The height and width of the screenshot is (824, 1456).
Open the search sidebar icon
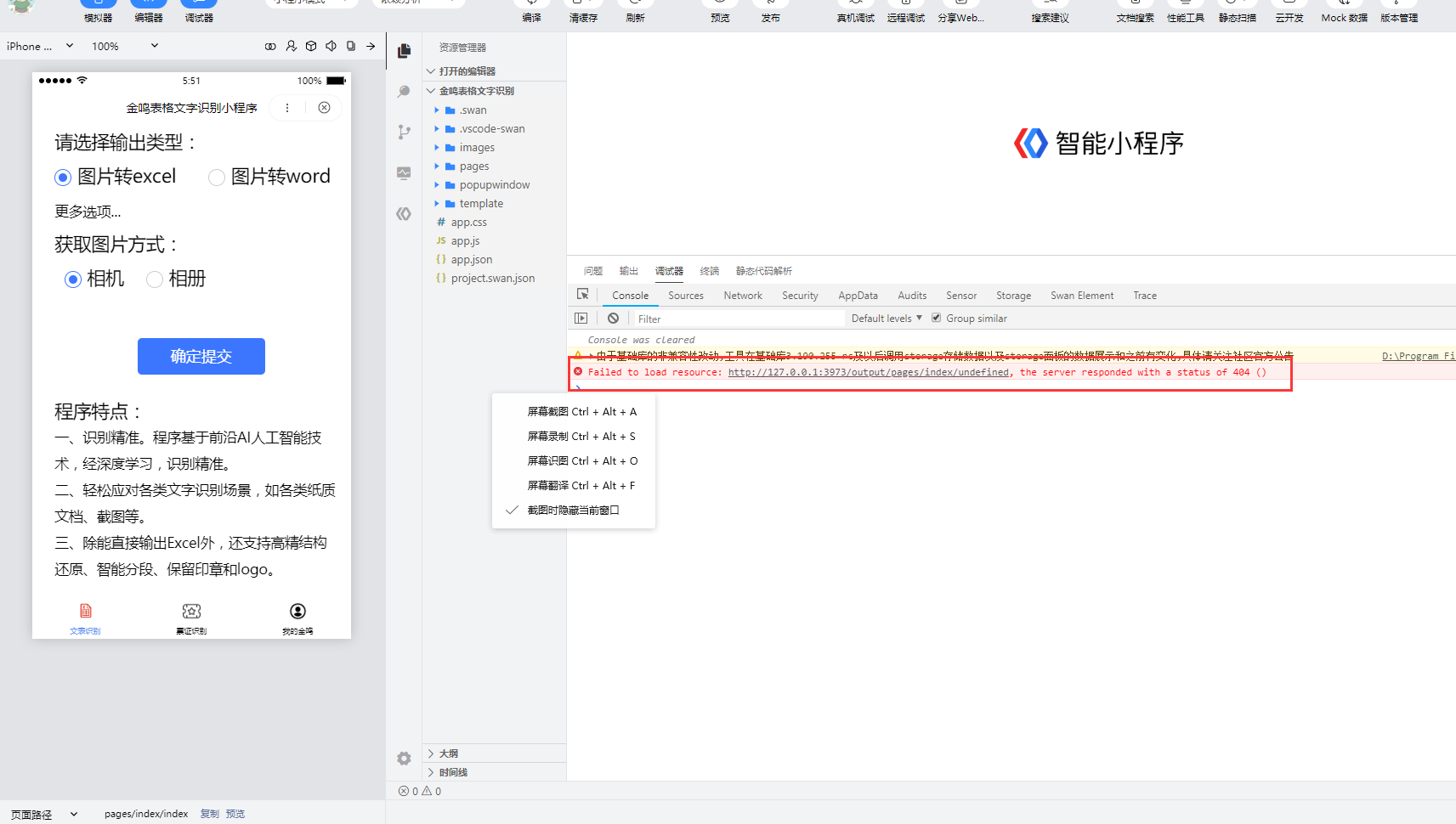[404, 92]
